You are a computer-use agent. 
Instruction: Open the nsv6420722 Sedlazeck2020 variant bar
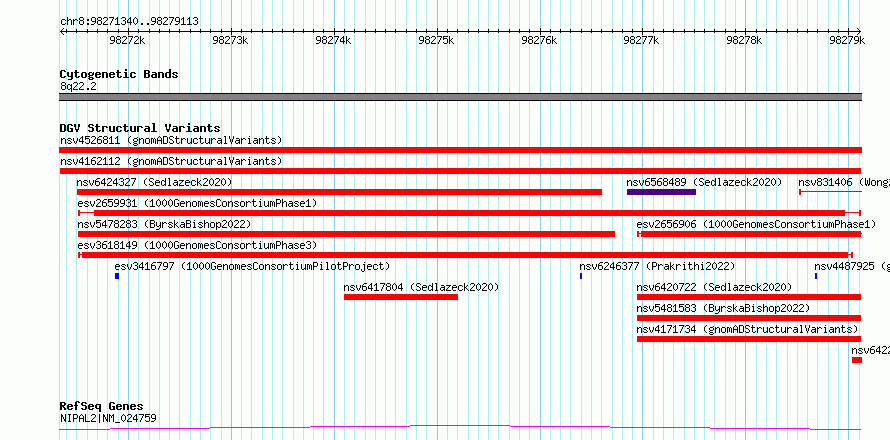[749, 297]
